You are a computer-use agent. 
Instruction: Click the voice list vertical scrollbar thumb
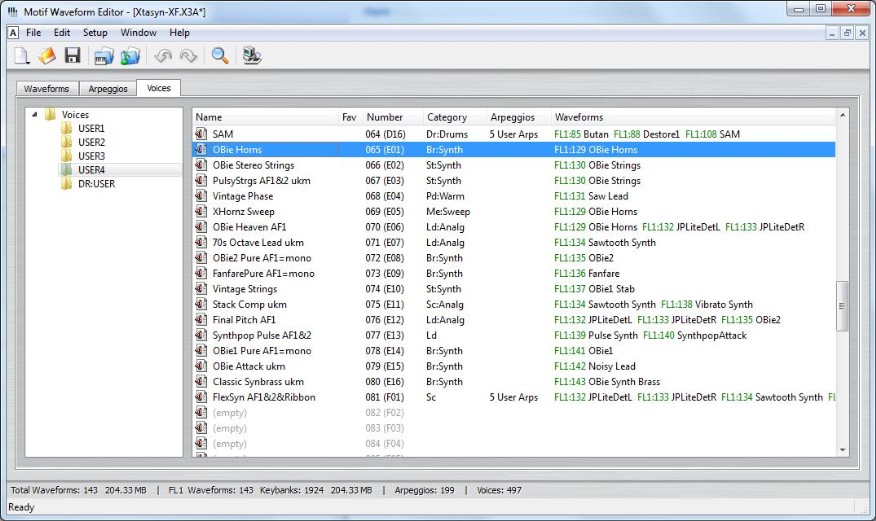842,306
